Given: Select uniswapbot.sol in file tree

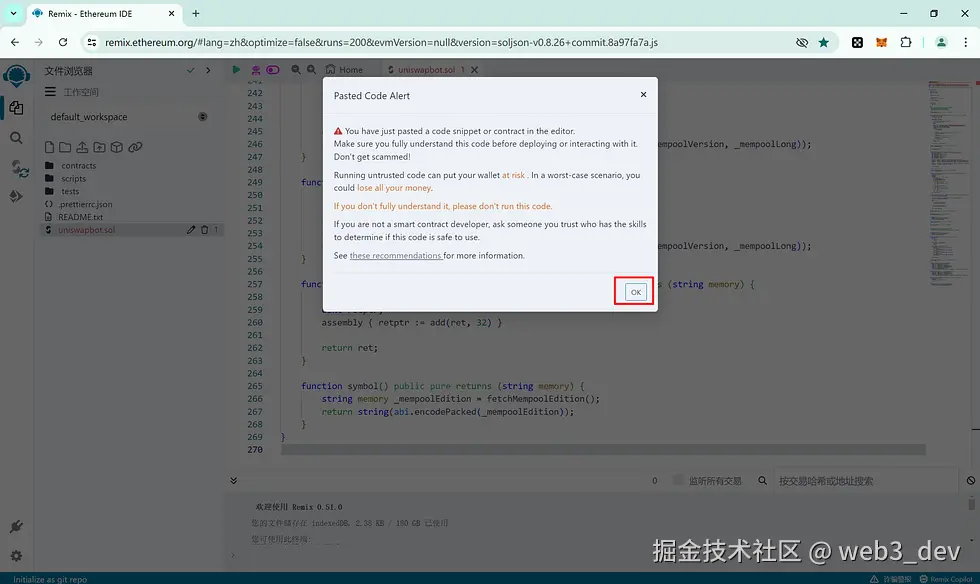Looking at the screenshot, I should 86,230.
